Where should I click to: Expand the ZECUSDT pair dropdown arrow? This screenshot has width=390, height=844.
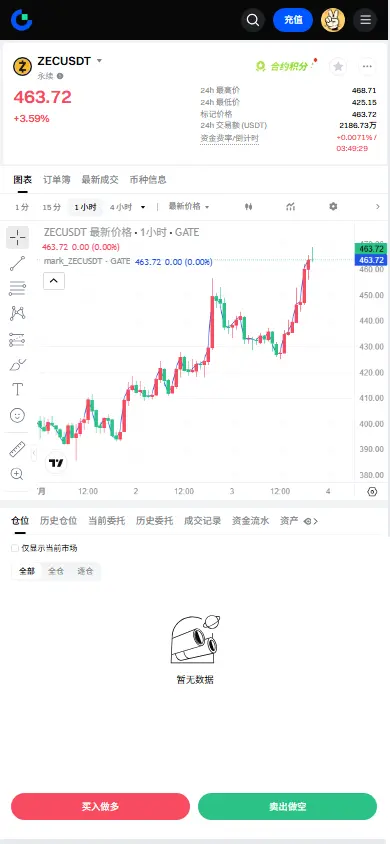click(x=99, y=61)
